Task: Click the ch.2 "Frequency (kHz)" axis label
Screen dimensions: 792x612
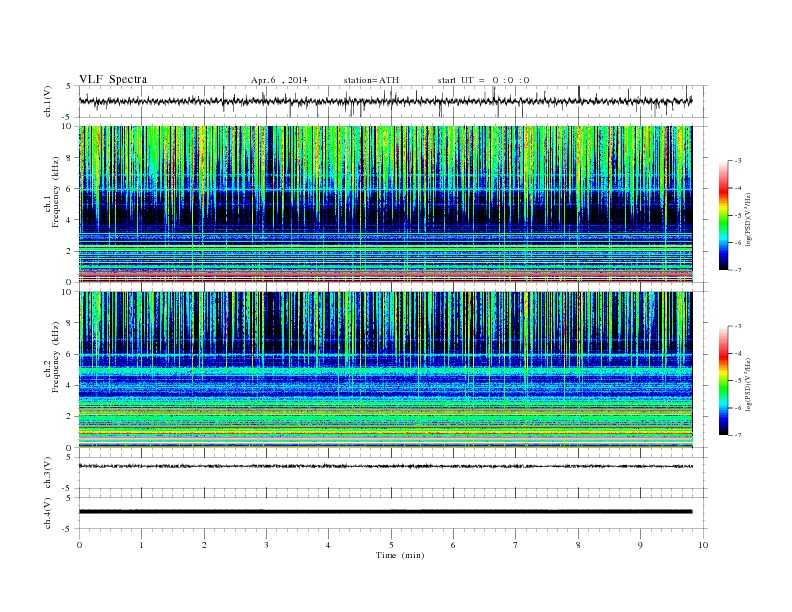Action: 55,356
